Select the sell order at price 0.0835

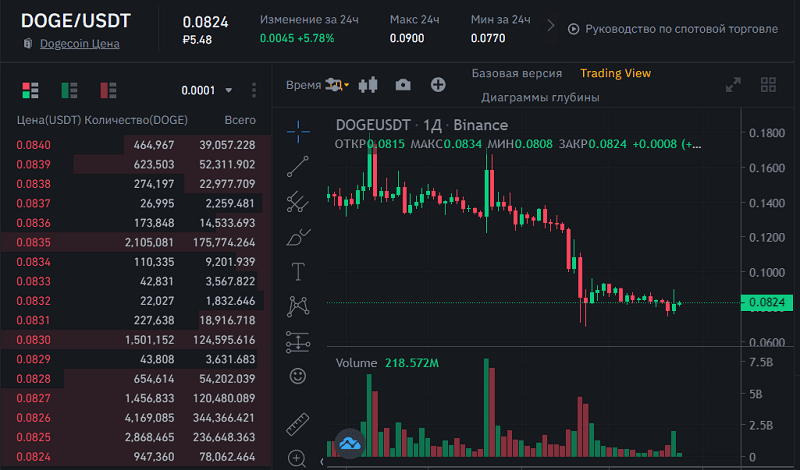click(136, 242)
